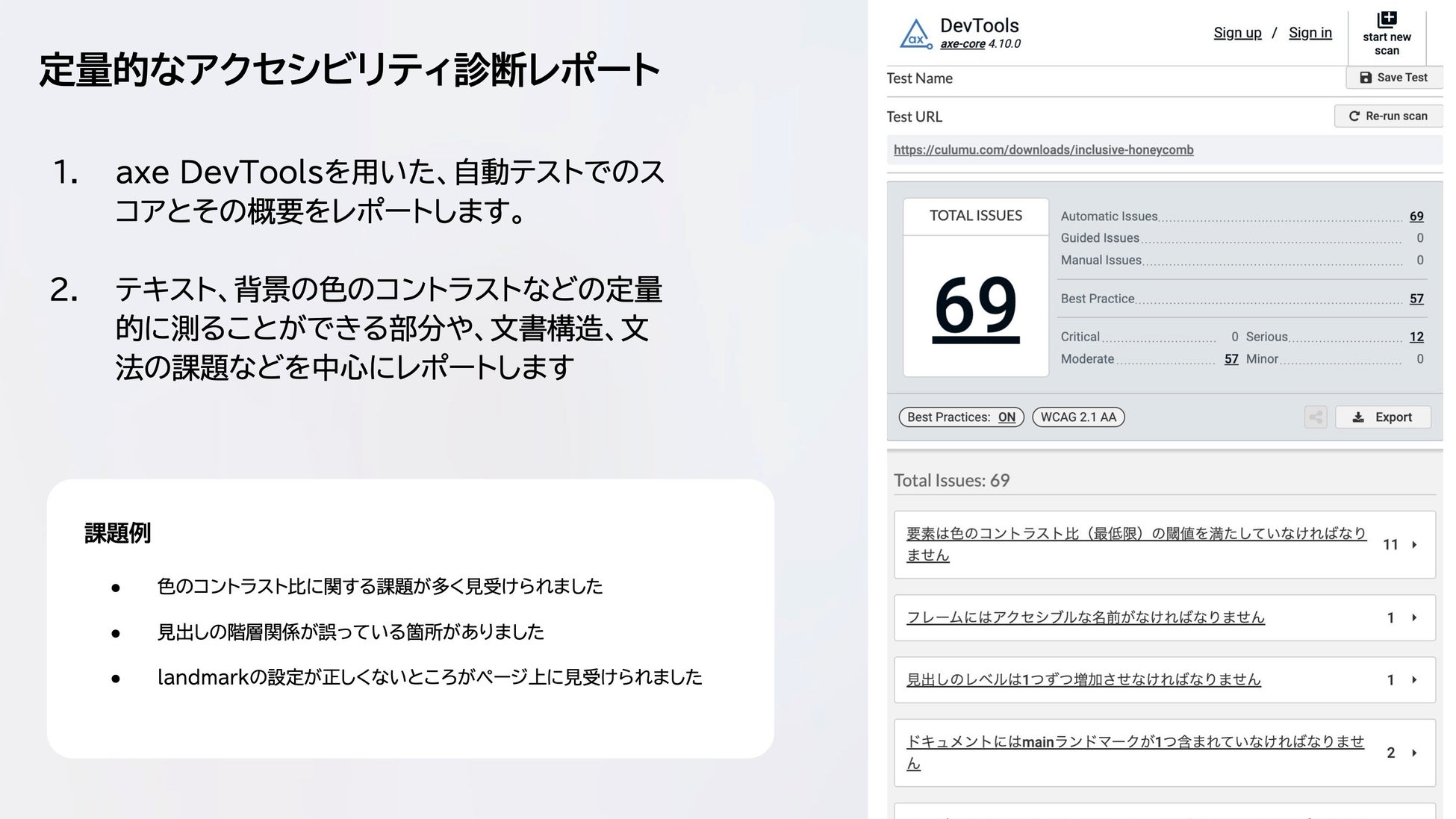Open the Sign up link
Image resolution: width=1456 pixels, height=819 pixels.
click(1237, 33)
